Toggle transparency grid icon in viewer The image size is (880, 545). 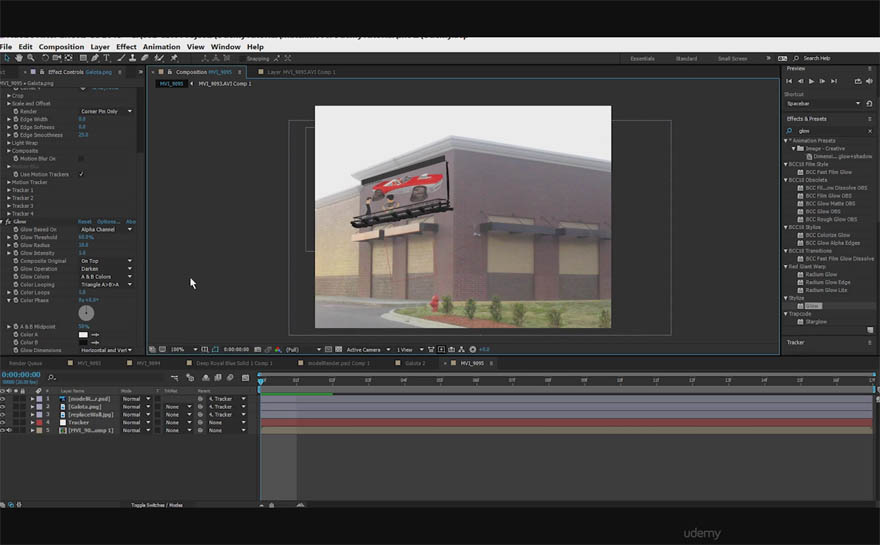pos(338,349)
